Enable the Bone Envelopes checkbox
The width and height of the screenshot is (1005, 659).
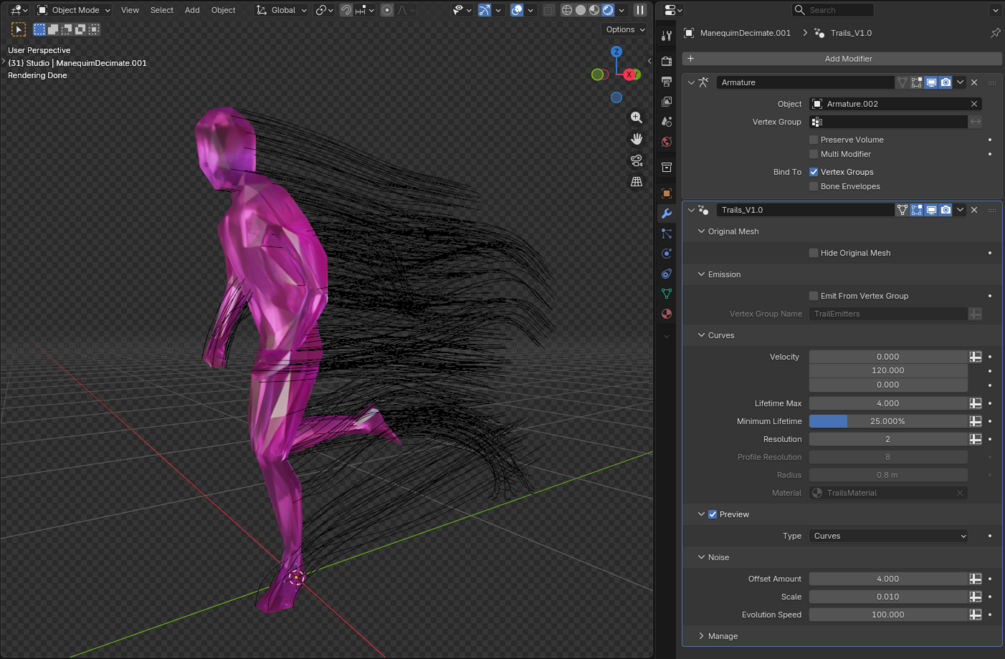tap(814, 187)
